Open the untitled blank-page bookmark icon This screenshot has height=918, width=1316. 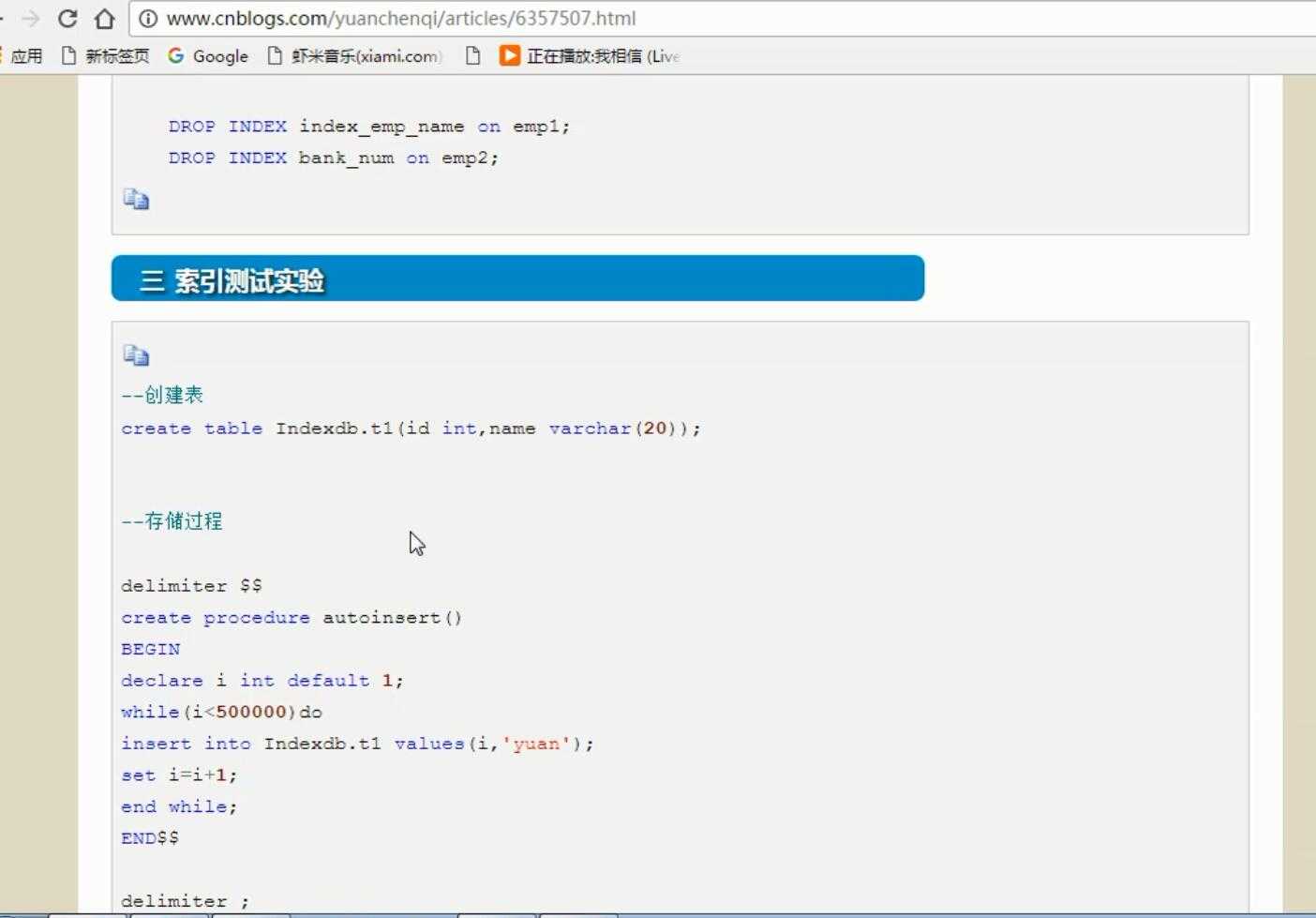click(x=472, y=56)
